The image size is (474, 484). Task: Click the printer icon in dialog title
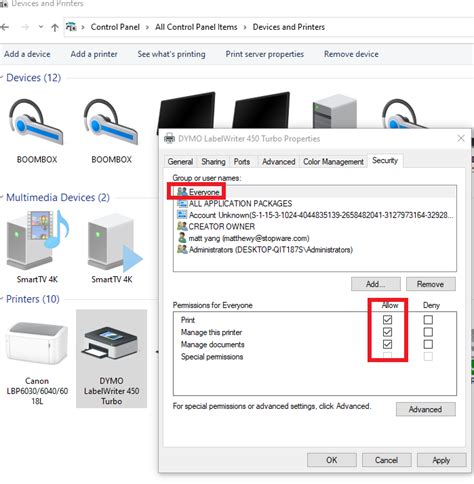[169, 138]
